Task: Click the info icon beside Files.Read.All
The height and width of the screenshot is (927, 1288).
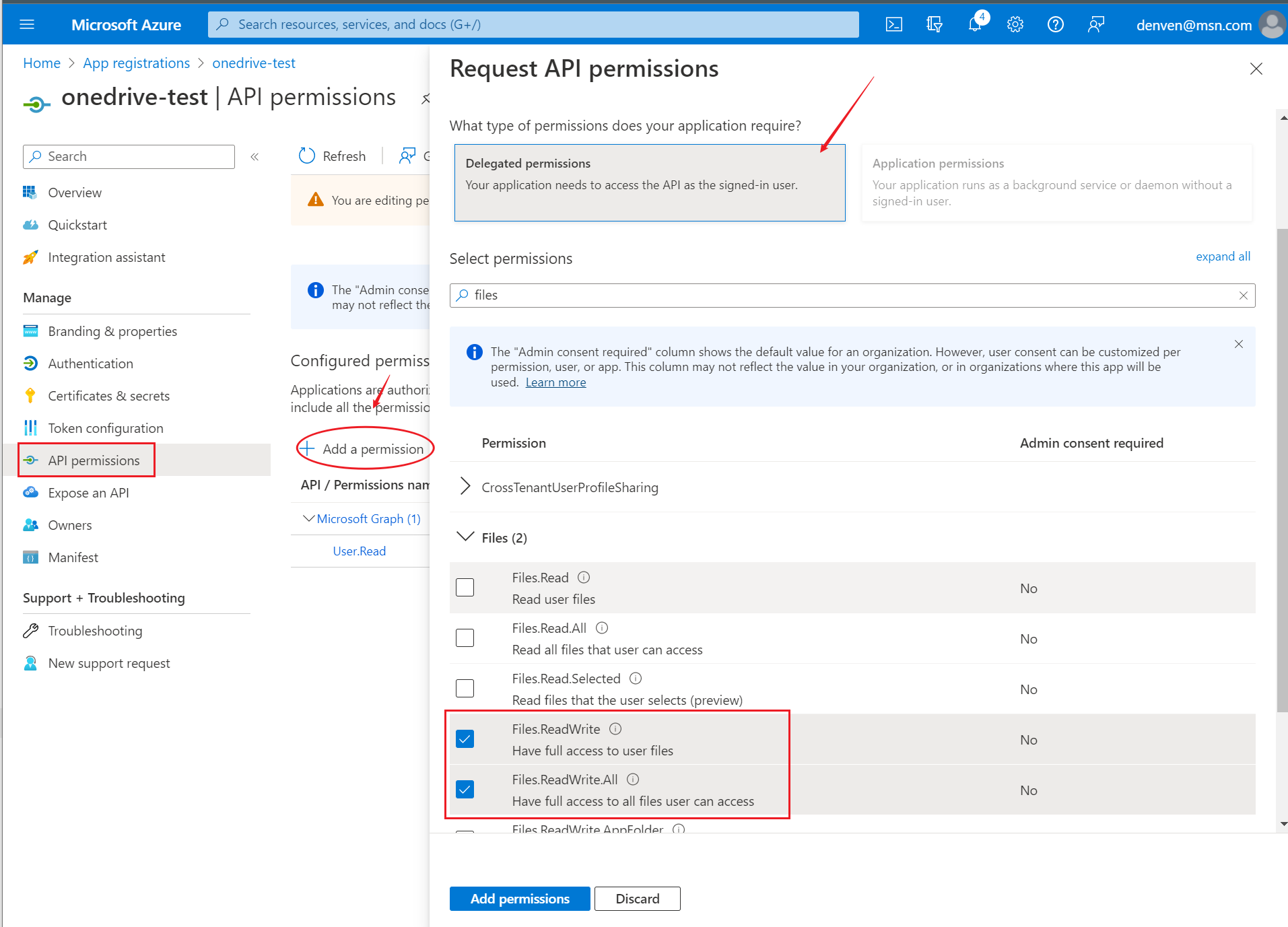Action: pos(602,628)
